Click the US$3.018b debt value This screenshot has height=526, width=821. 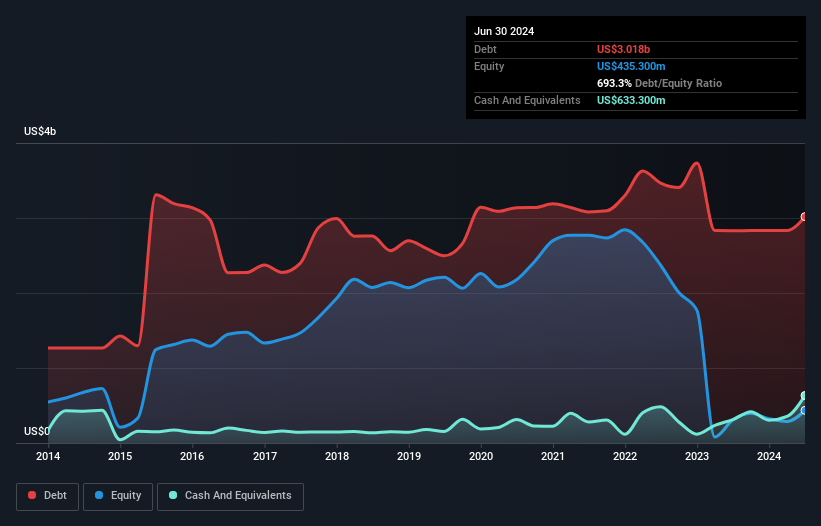623,49
